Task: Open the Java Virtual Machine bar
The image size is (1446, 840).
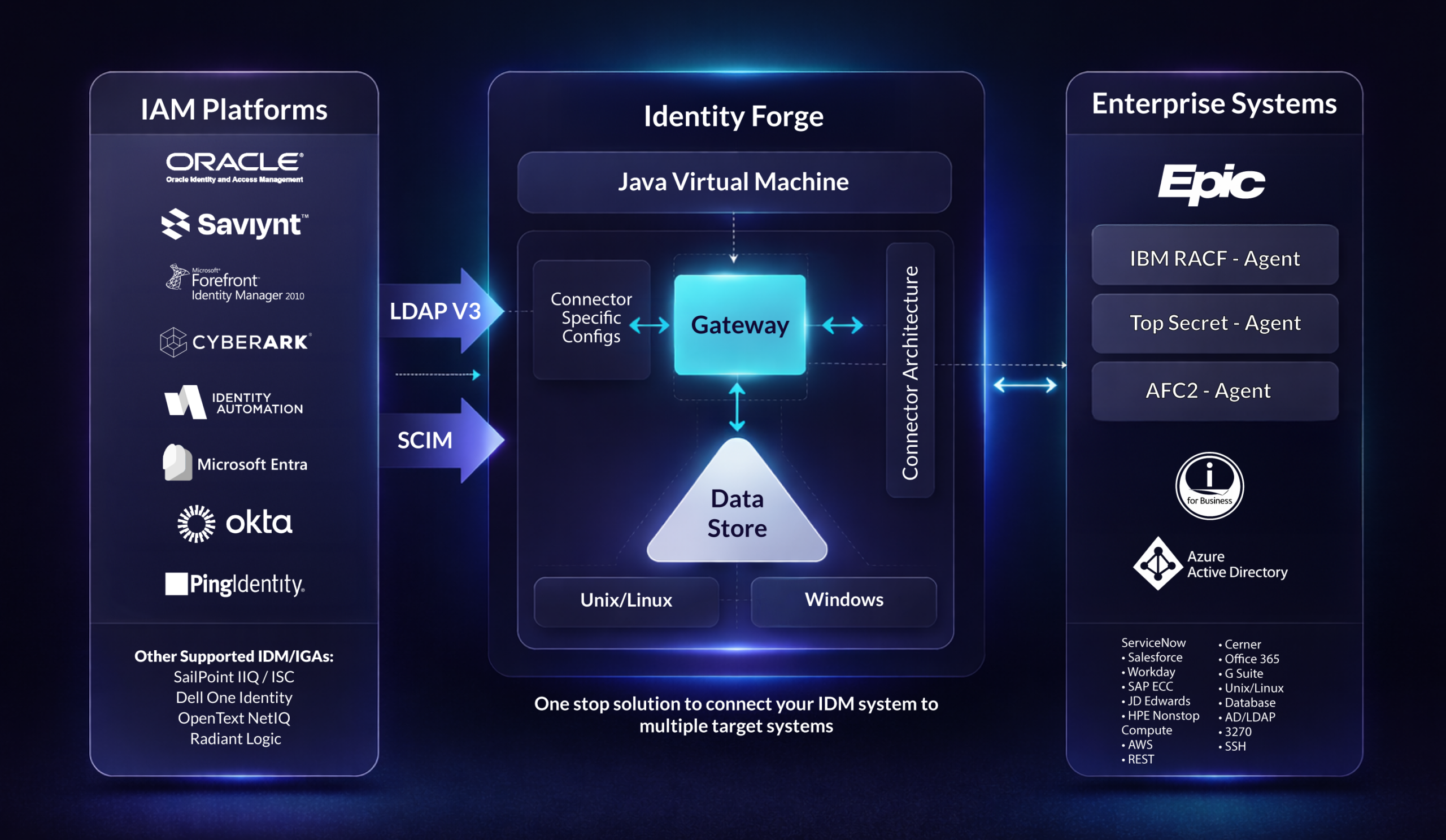Action: (734, 182)
